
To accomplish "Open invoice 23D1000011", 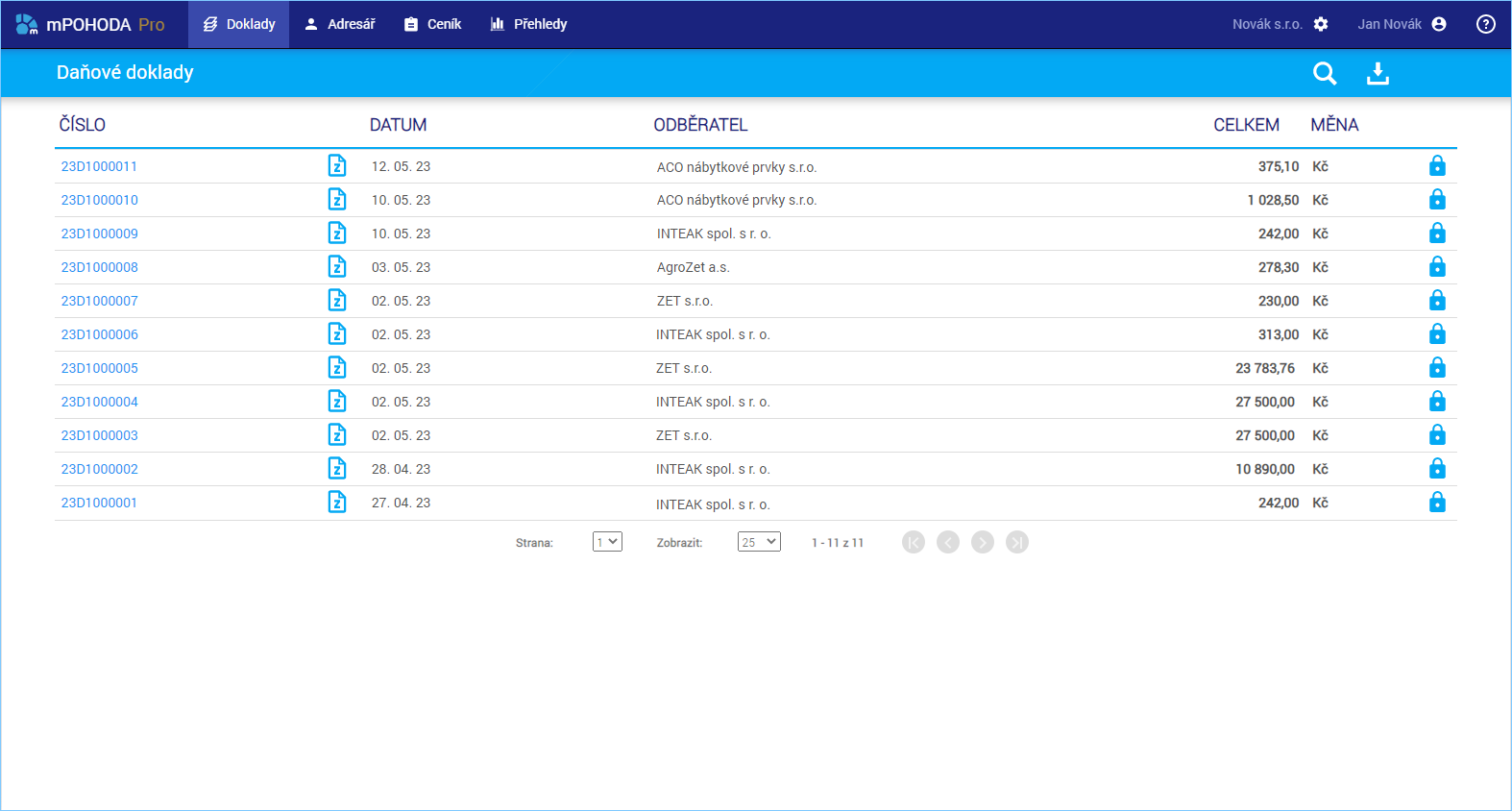I will pyautogui.click(x=99, y=166).
